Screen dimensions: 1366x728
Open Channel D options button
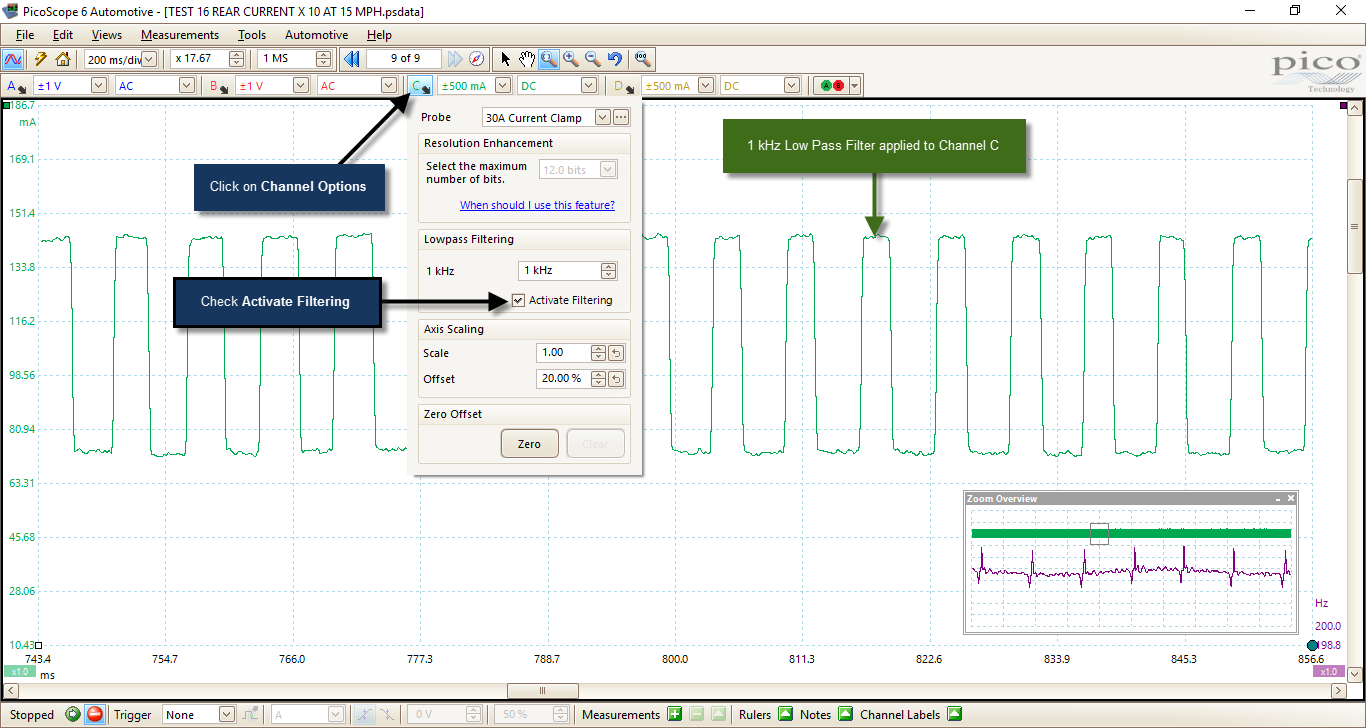click(x=624, y=86)
